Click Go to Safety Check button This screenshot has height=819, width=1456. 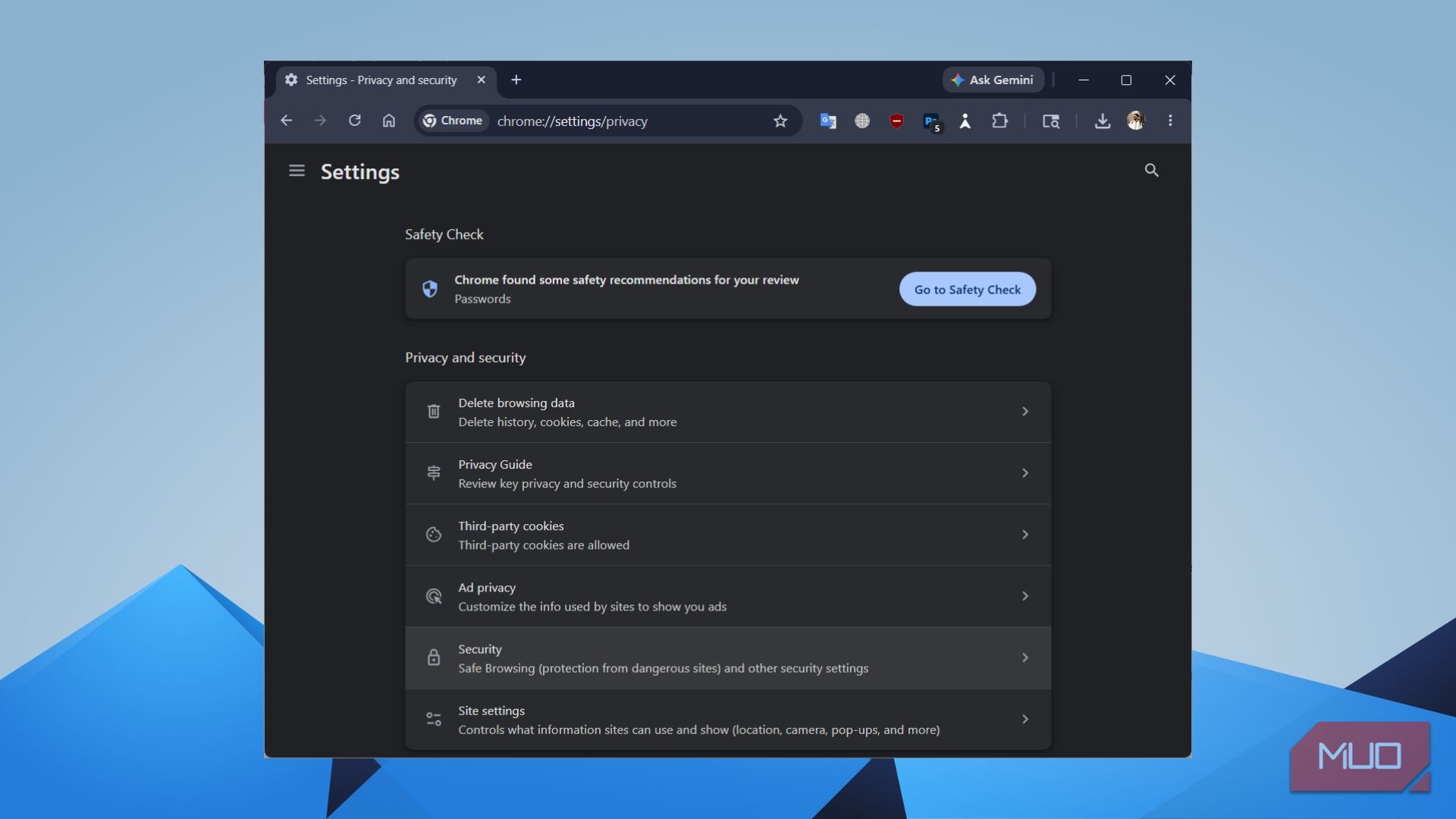[967, 289]
